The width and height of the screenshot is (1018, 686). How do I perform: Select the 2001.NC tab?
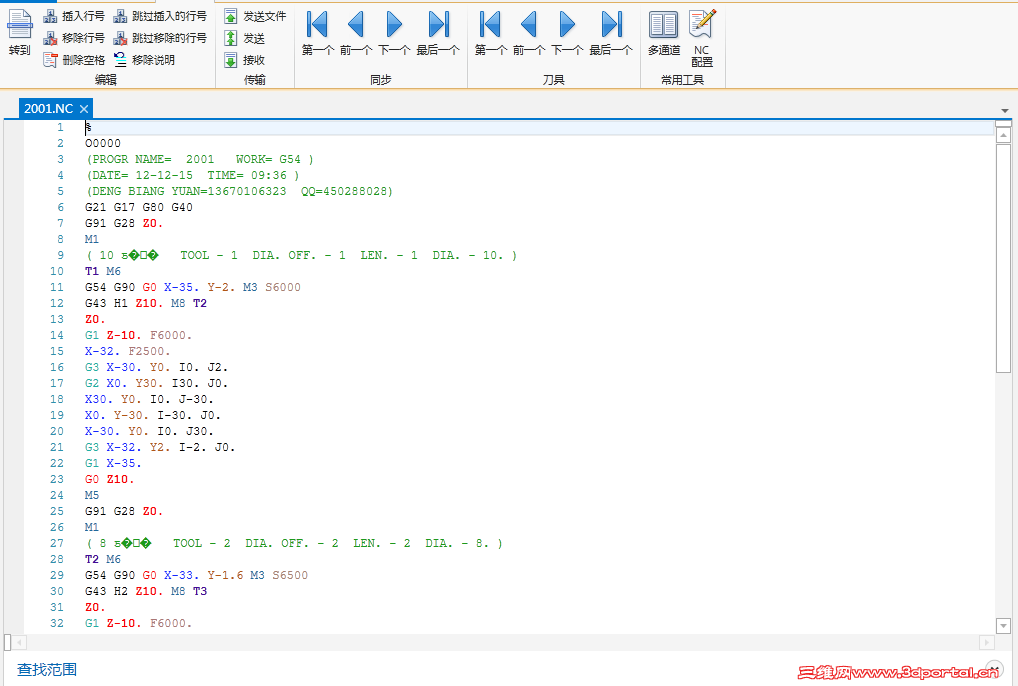49,108
